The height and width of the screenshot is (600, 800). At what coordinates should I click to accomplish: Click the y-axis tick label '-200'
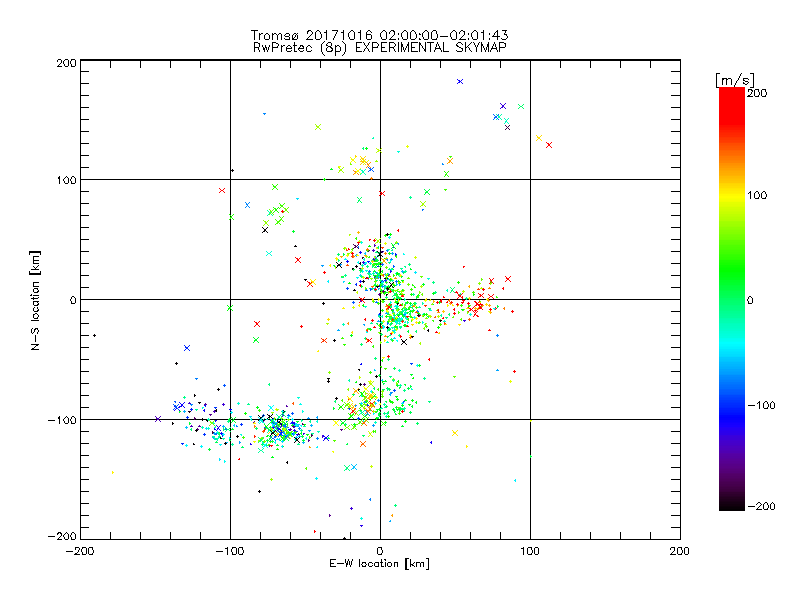point(62,536)
